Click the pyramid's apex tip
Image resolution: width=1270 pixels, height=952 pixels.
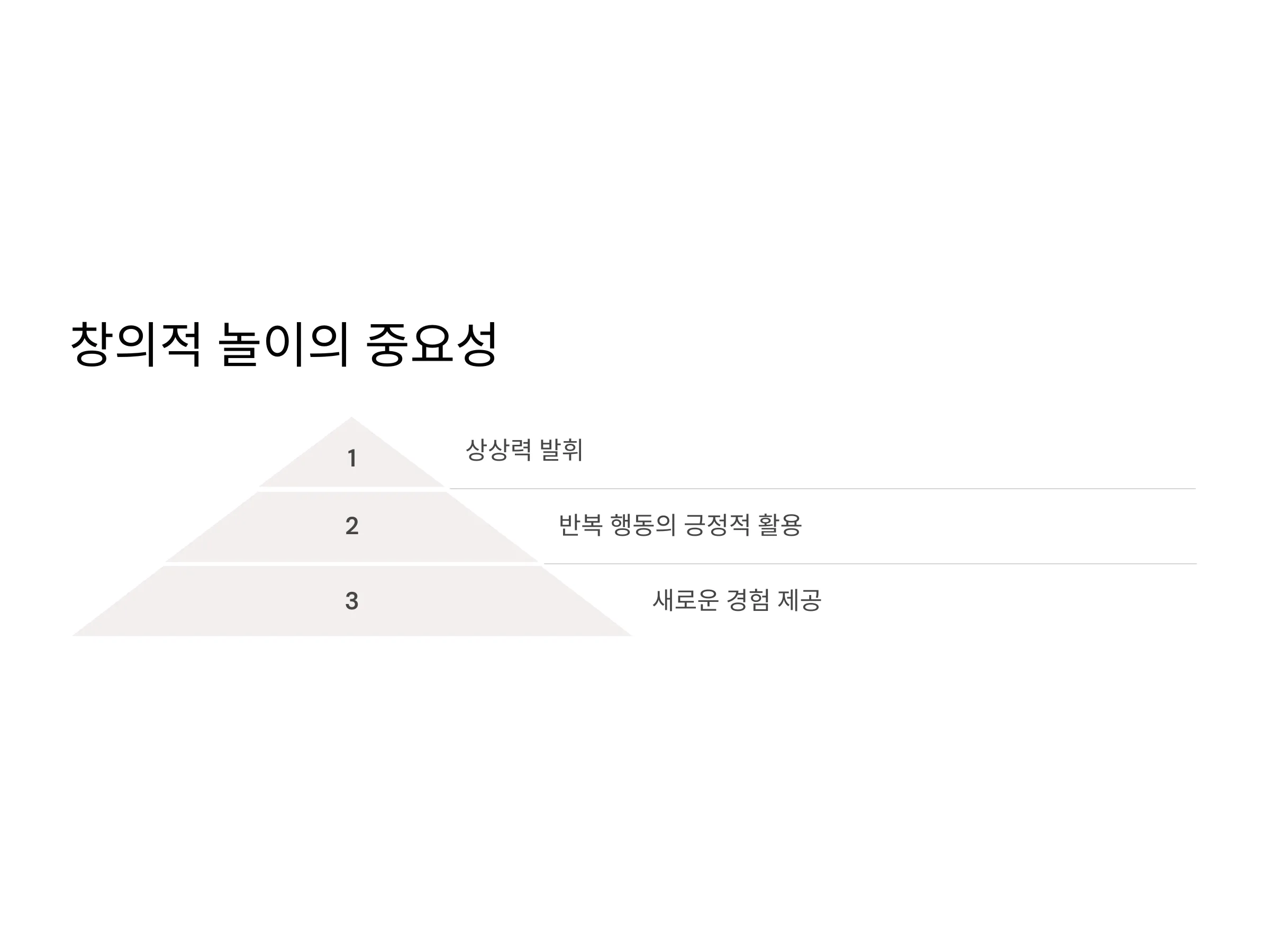click(x=351, y=418)
